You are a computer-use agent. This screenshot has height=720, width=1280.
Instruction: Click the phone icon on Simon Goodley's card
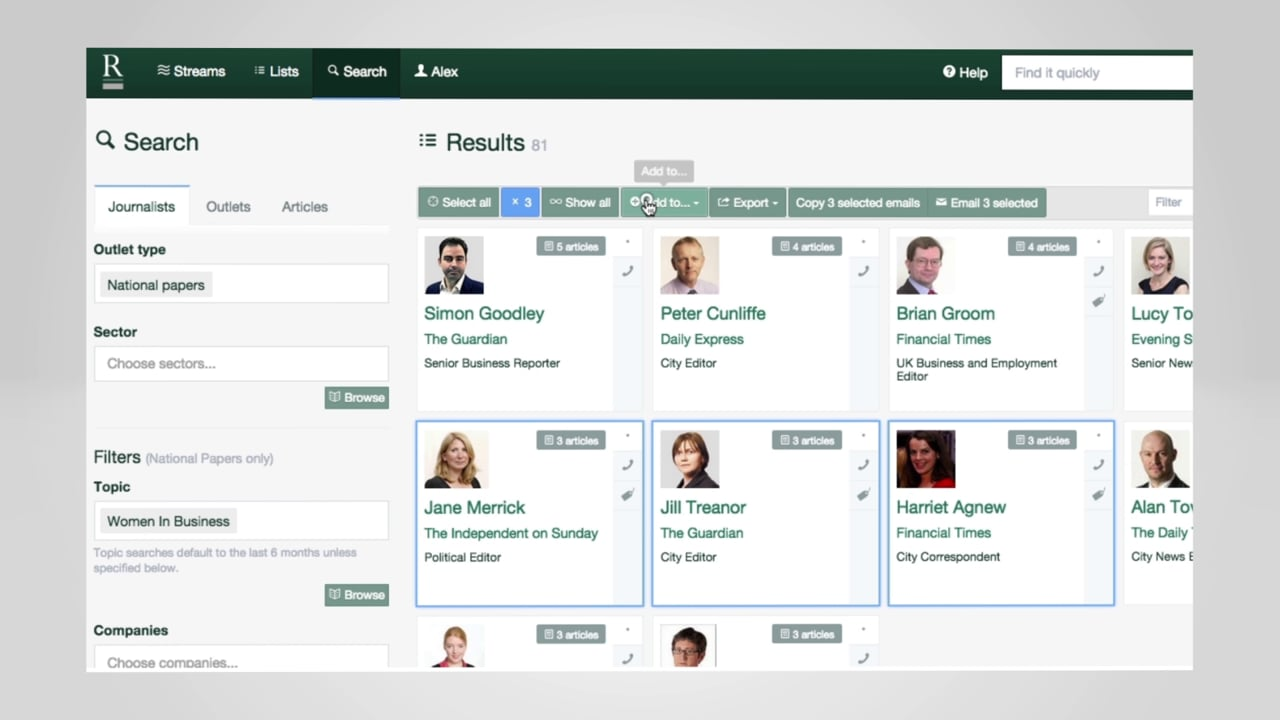[628, 271]
